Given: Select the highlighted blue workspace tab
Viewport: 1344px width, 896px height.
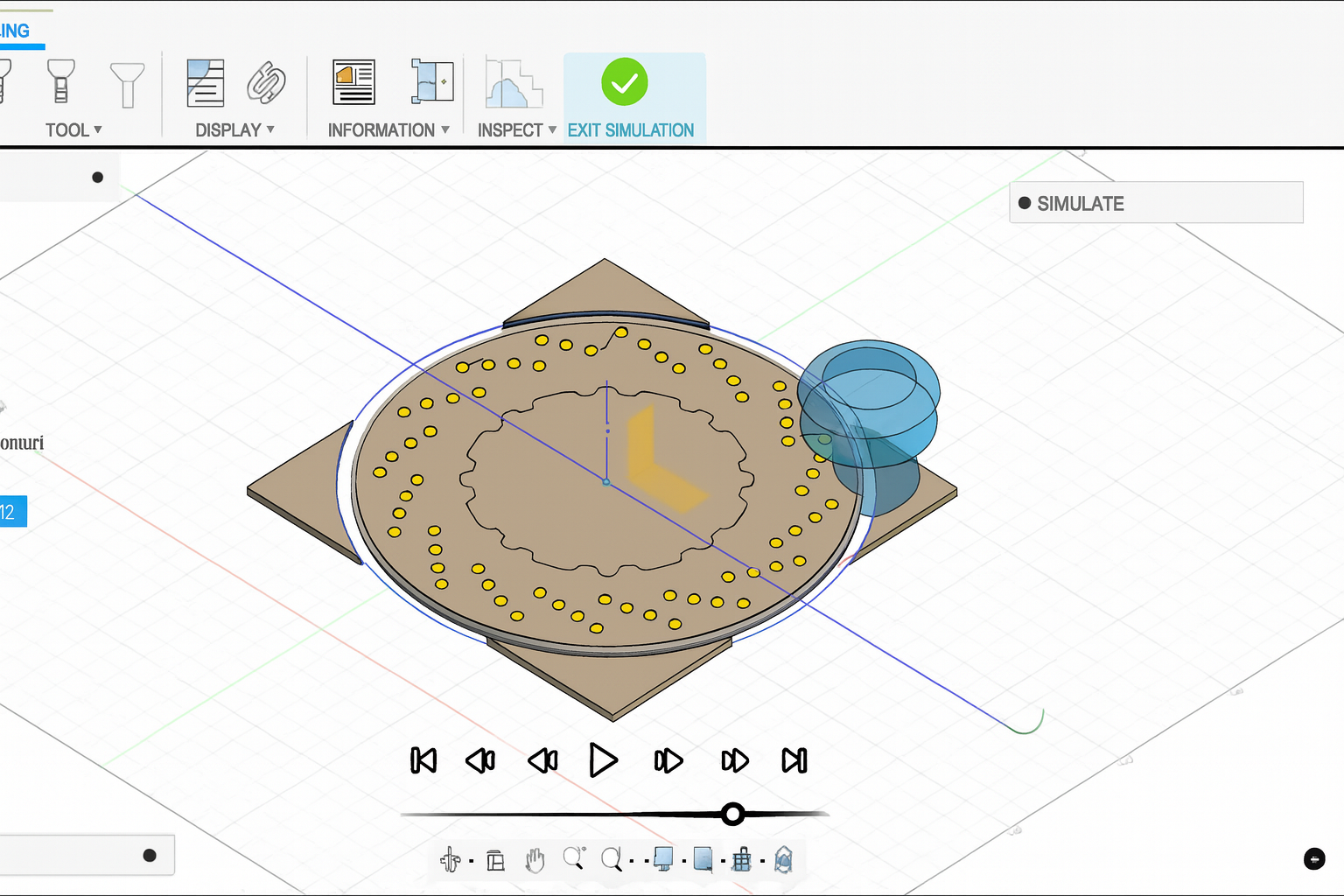Looking at the screenshot, I should click(16, 31).
